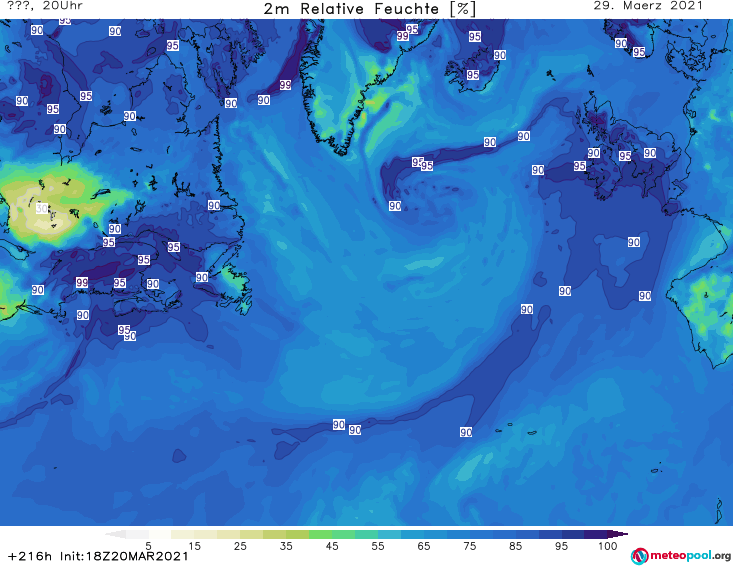Select the map title '2m Relative Feuchte [%]'
This screenshot has height=566, width=733.
coord(370,9)
